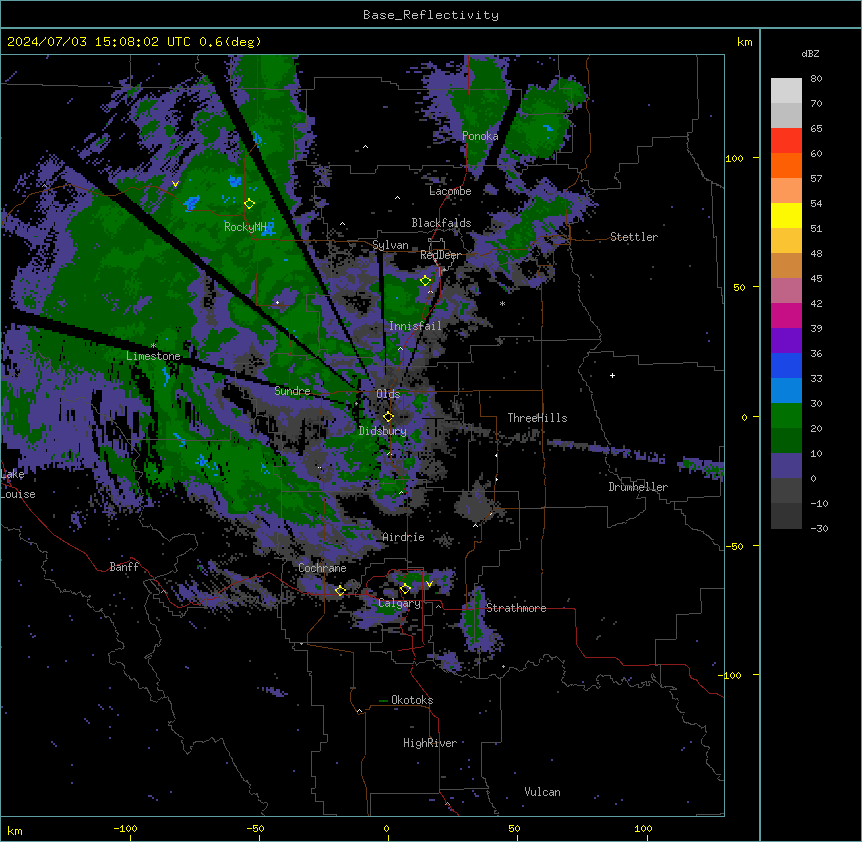The image size is (862, 842).
Task: Click the yellow diamond marker between Olds and Didsbury
Action: 389,416
